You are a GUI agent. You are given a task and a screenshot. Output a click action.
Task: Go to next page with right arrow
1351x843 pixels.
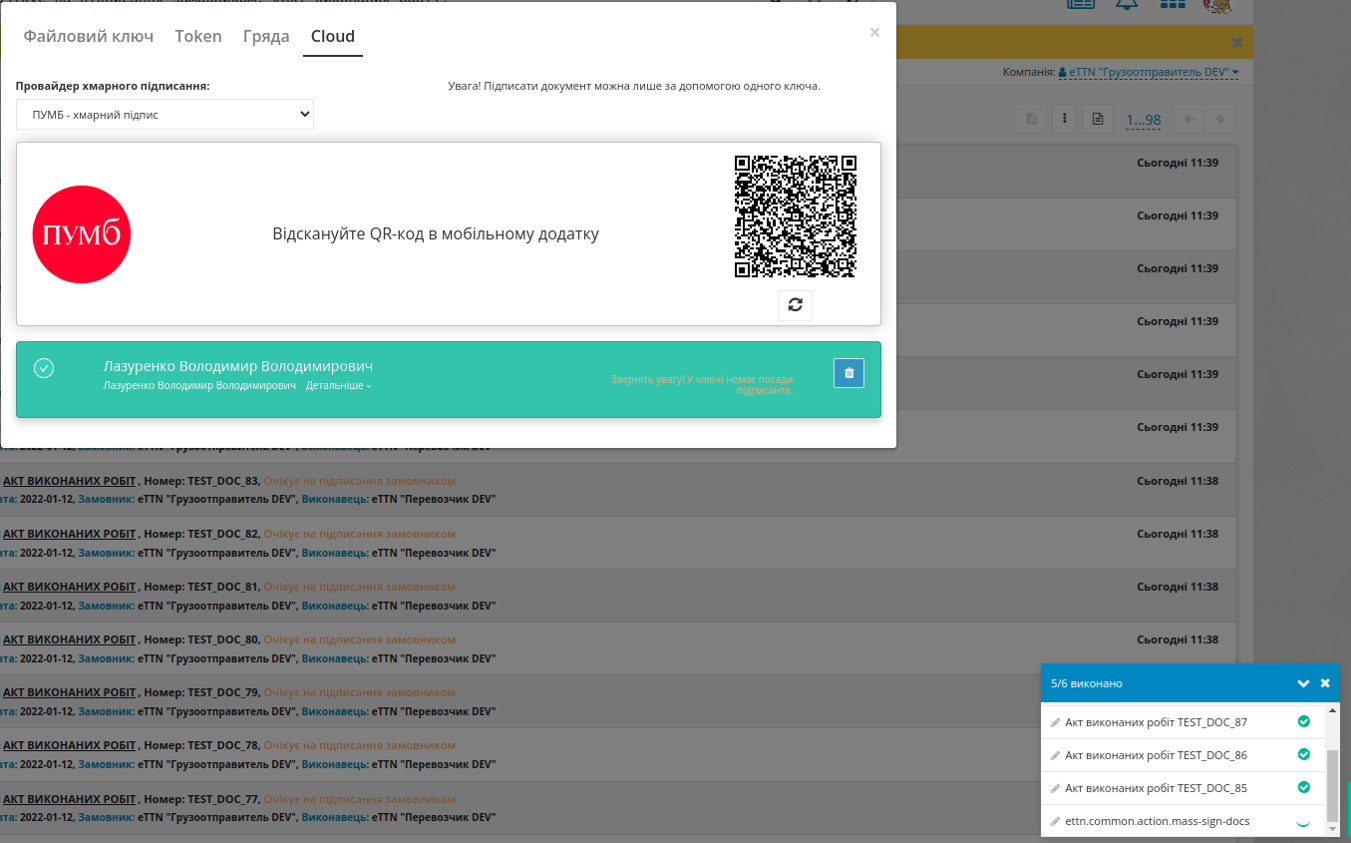(x=1220, y=119)
